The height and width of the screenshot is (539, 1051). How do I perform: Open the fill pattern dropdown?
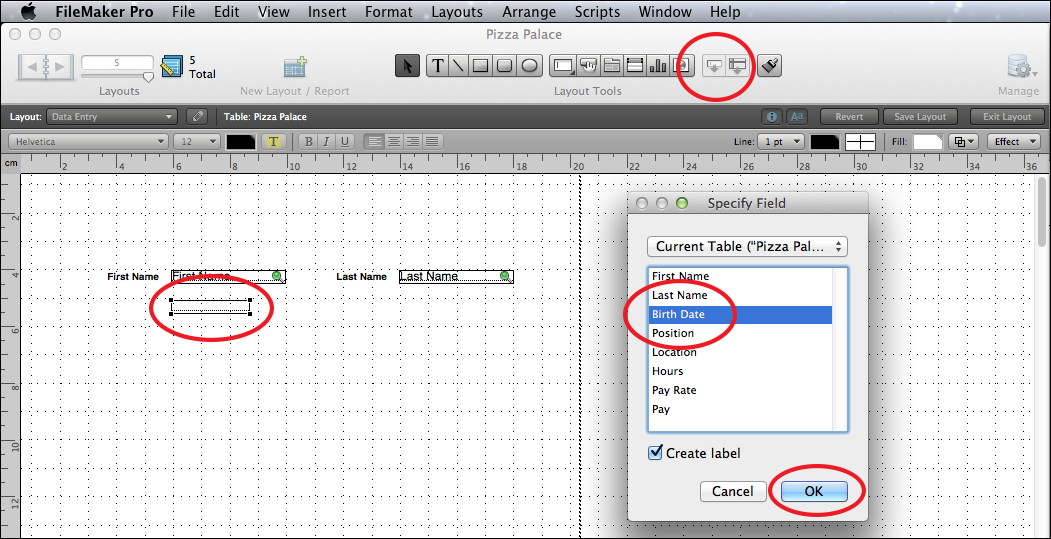point(964,142)
